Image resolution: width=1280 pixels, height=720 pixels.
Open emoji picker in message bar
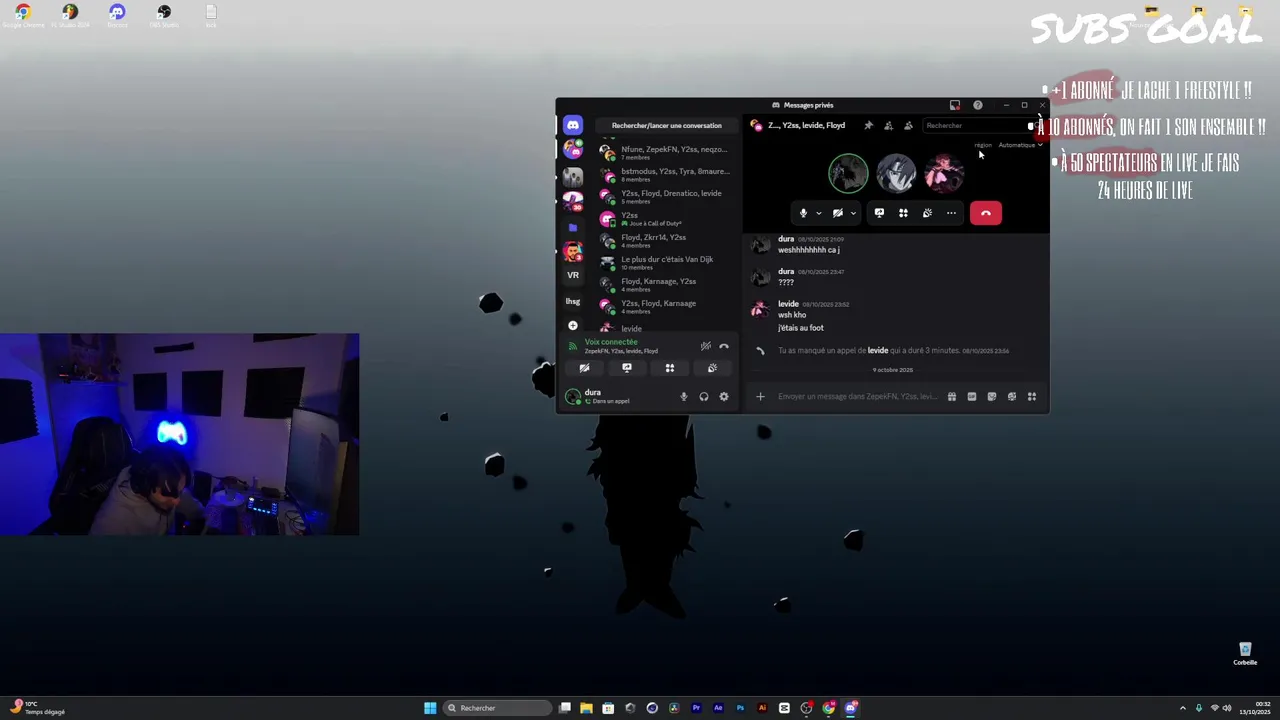tap(1012, 397)
